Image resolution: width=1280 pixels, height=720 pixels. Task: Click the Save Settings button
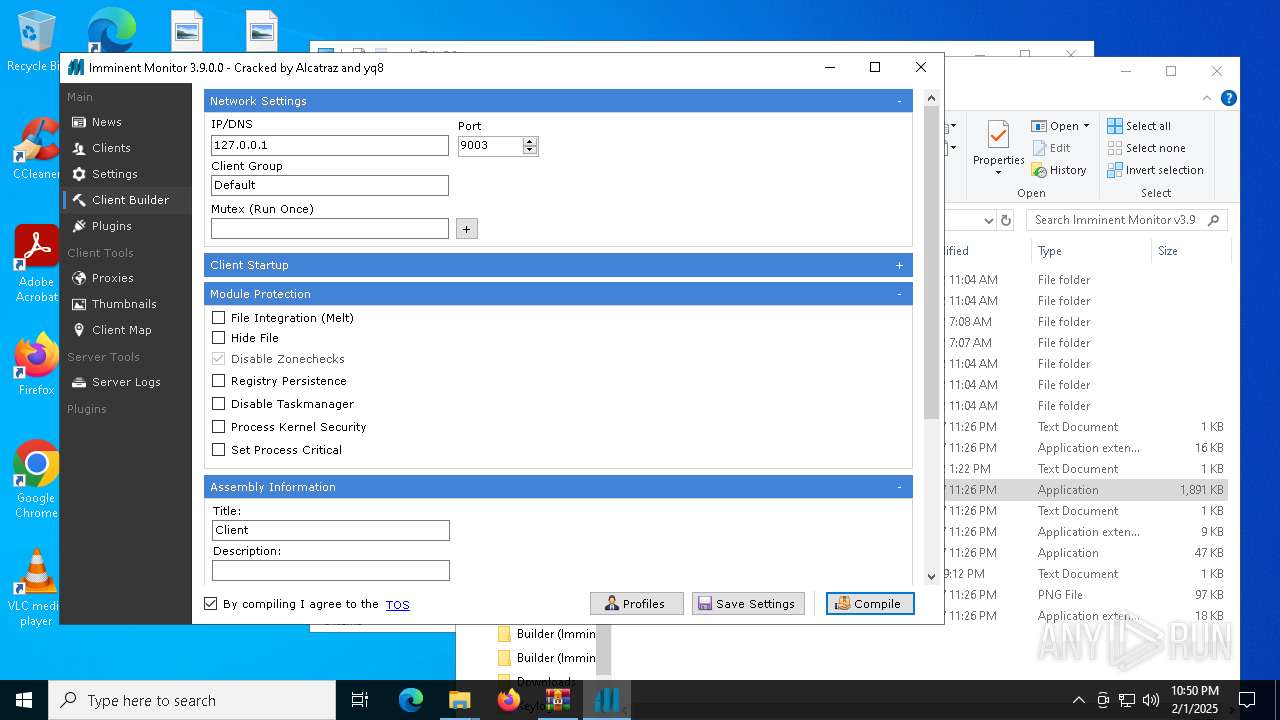pos(748,604)
